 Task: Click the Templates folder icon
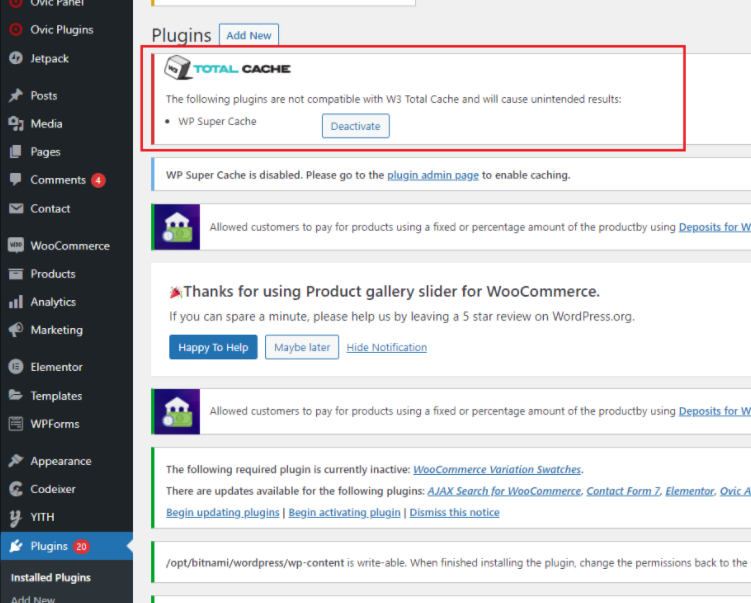click(x=16, y=395)
